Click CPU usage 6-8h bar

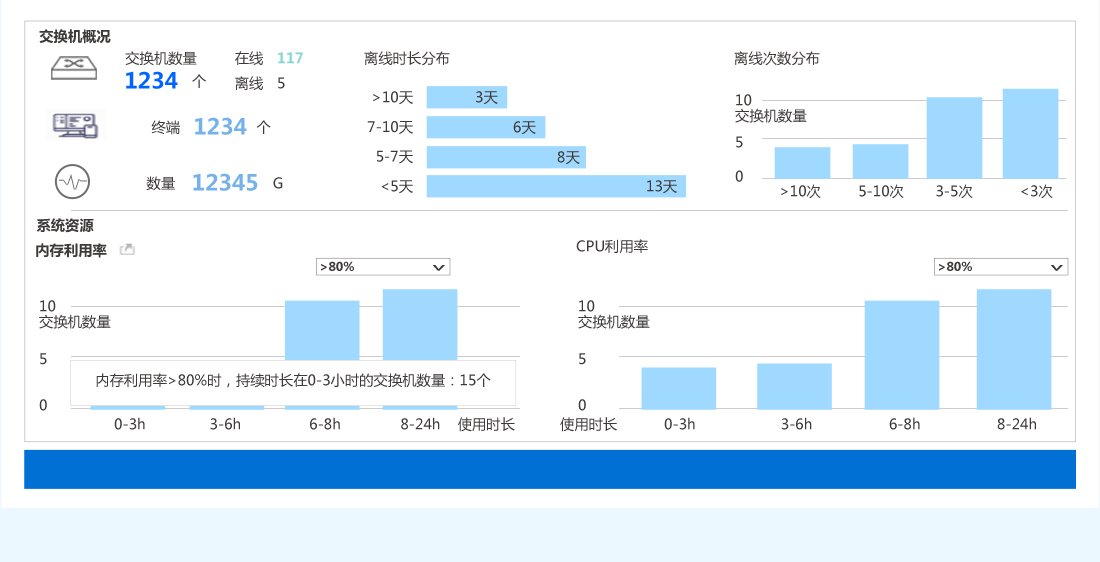pyautogui.click(x=902, y=354)
